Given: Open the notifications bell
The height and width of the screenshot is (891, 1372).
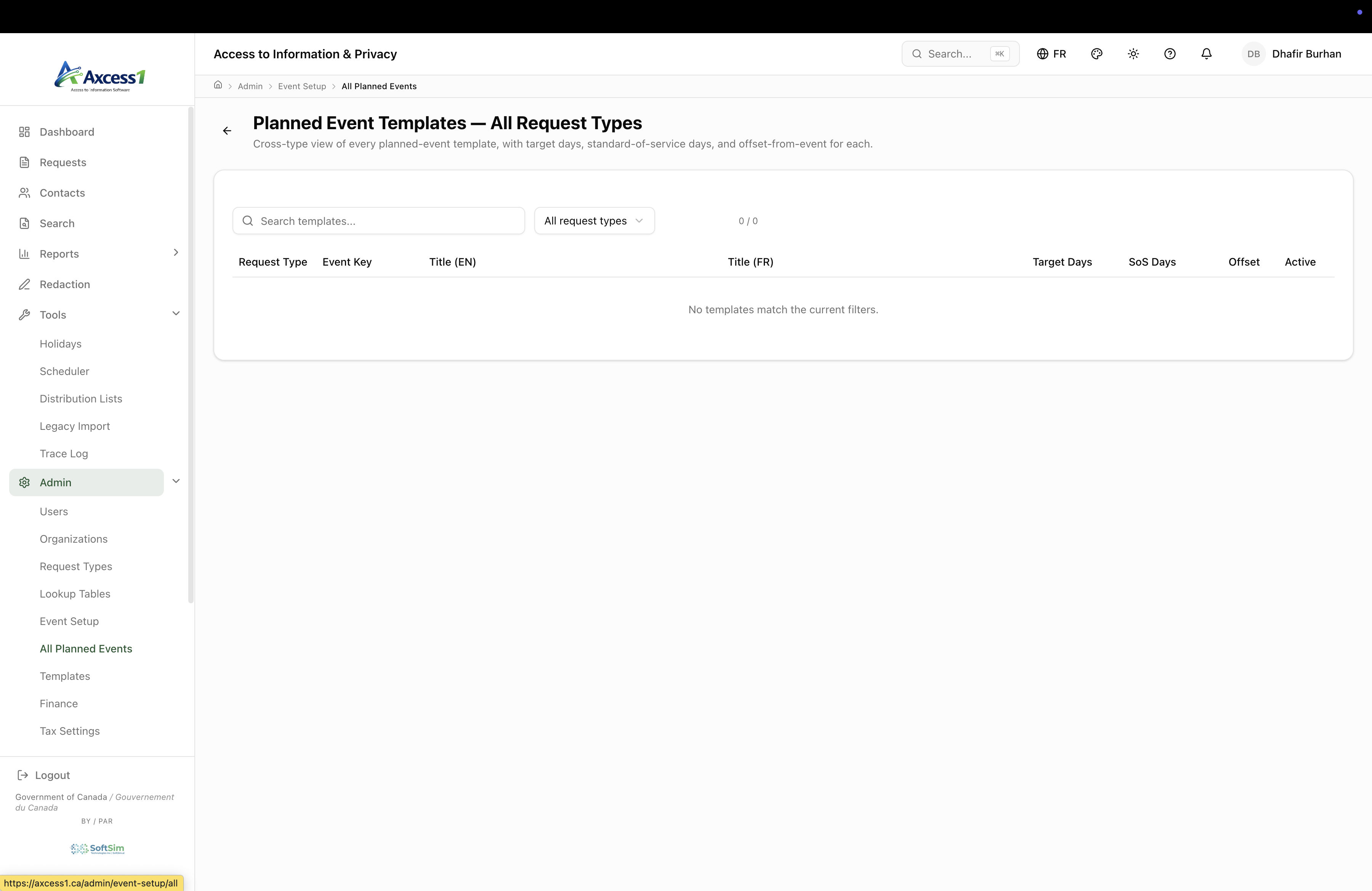Looking at the screenshot, I should click(1206, 54).
